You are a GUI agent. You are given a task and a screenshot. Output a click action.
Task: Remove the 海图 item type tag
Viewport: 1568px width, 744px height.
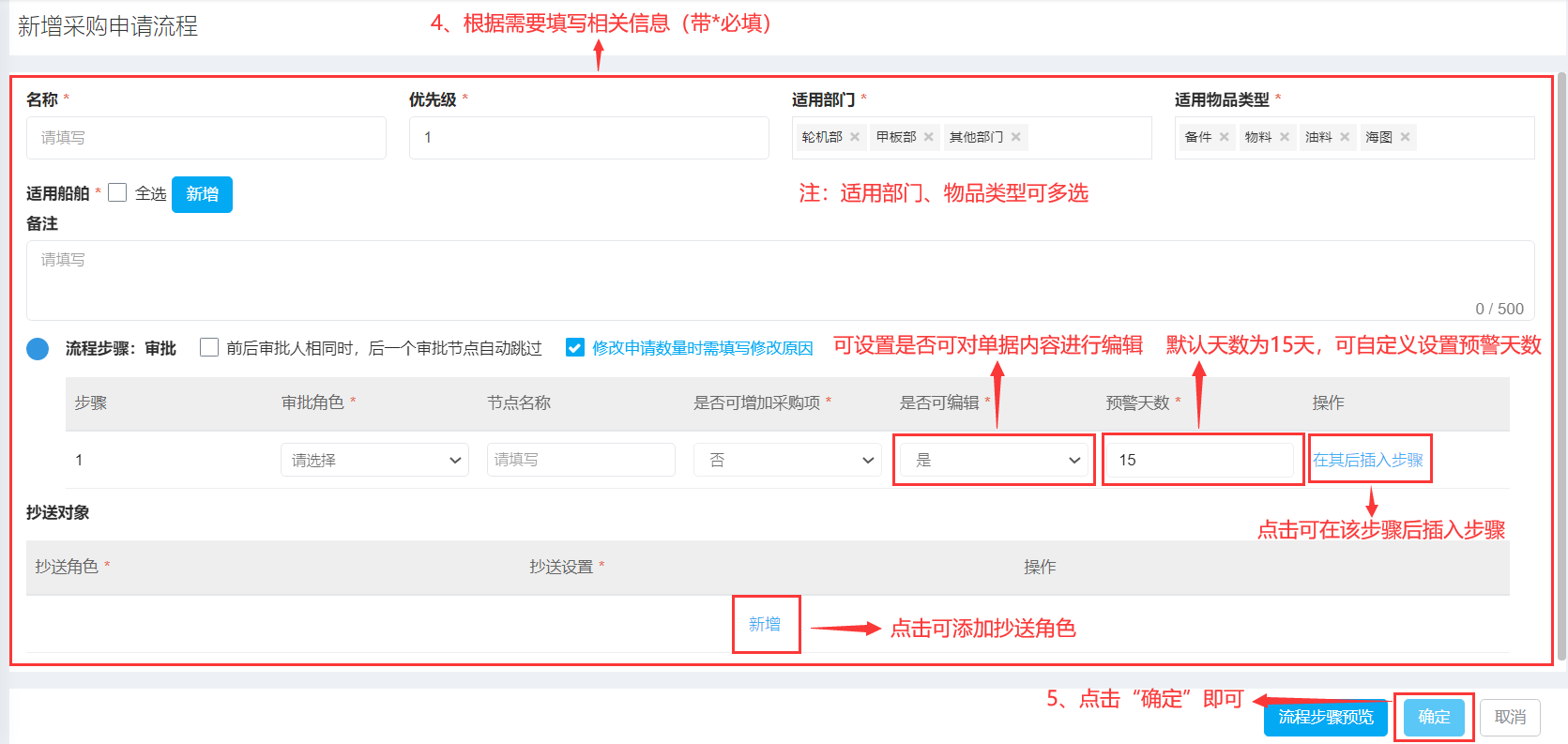pyautogui.click(x=1405, y=137)
